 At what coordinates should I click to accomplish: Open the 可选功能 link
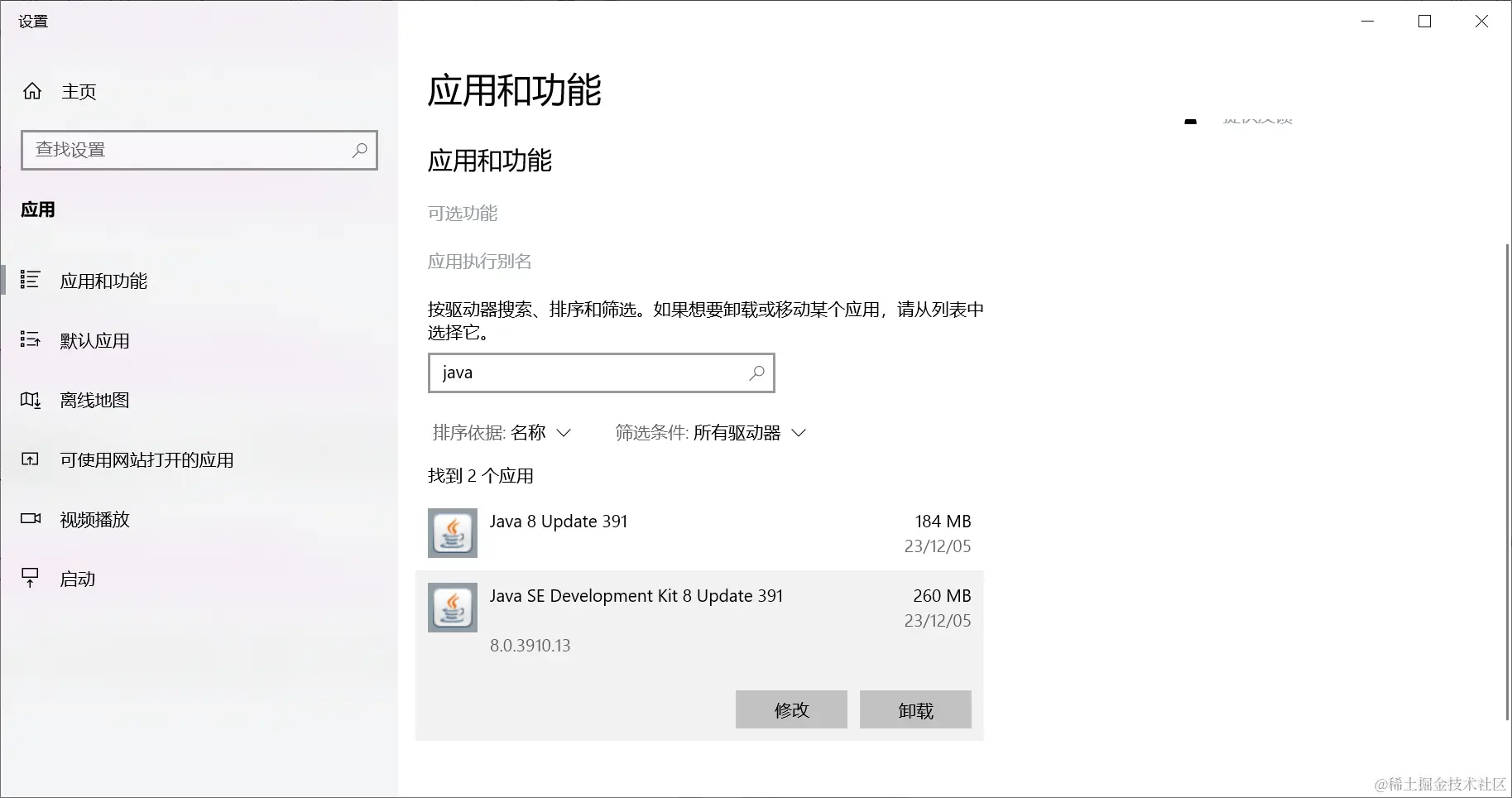462,213
